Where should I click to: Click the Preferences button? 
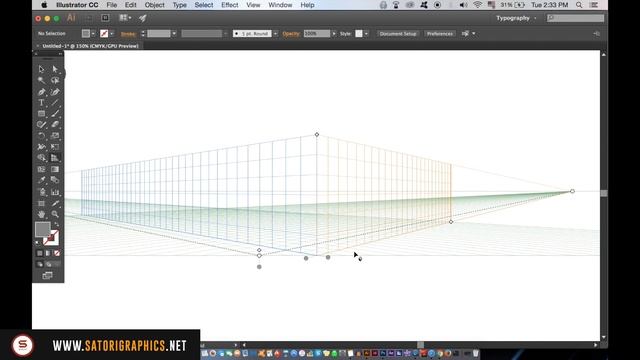440,33
